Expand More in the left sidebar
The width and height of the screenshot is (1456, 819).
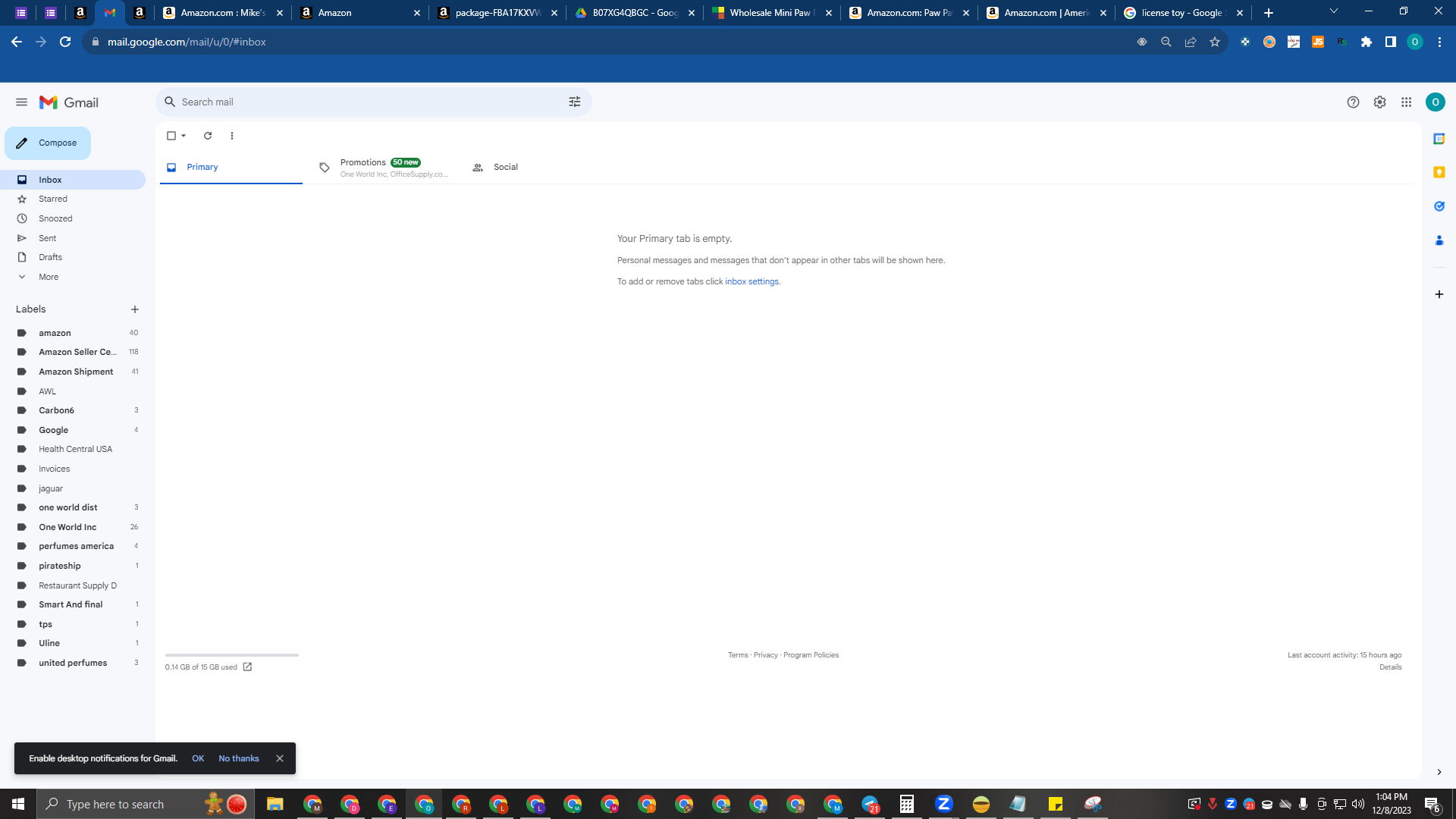point(49,277)
